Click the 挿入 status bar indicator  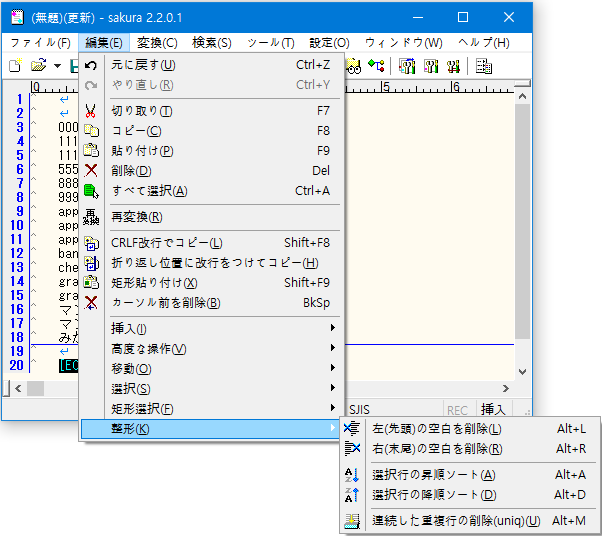tap(493, 409)
